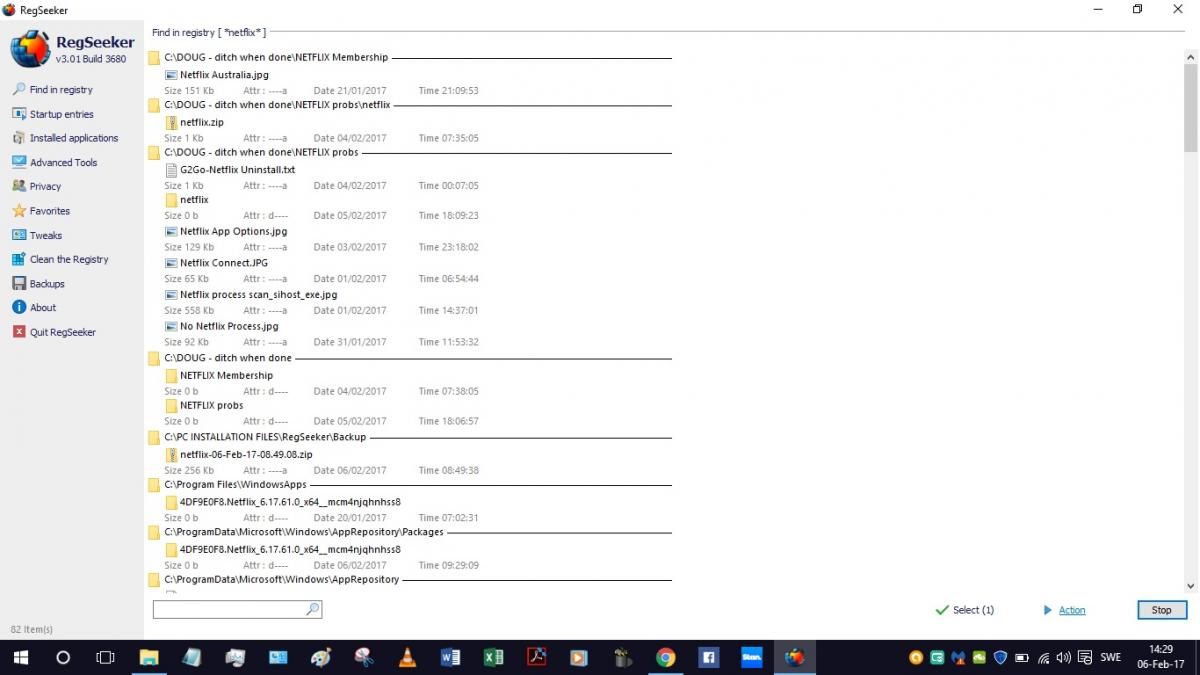Viewport: 1200px width, 675px height.
Task: Open Excel from the taskbar
Action: click(493, 658)
